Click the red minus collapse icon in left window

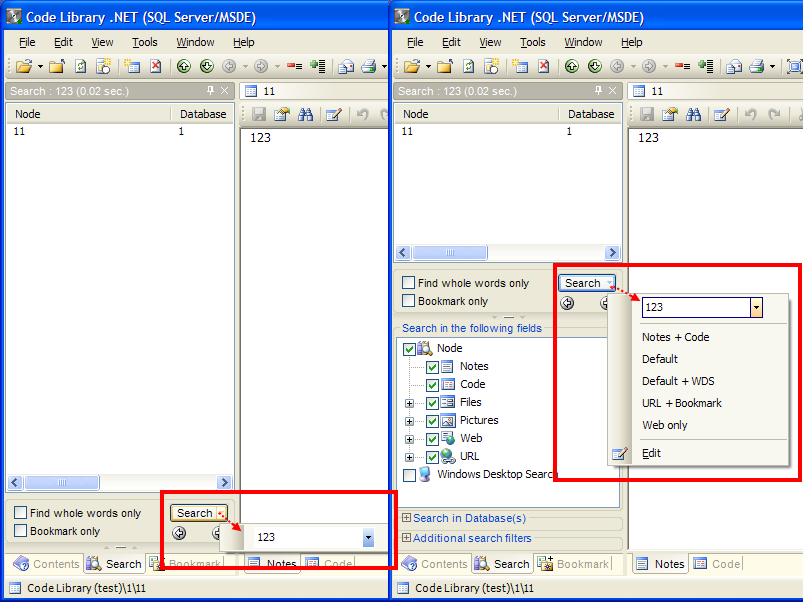[x=294, y=66]
